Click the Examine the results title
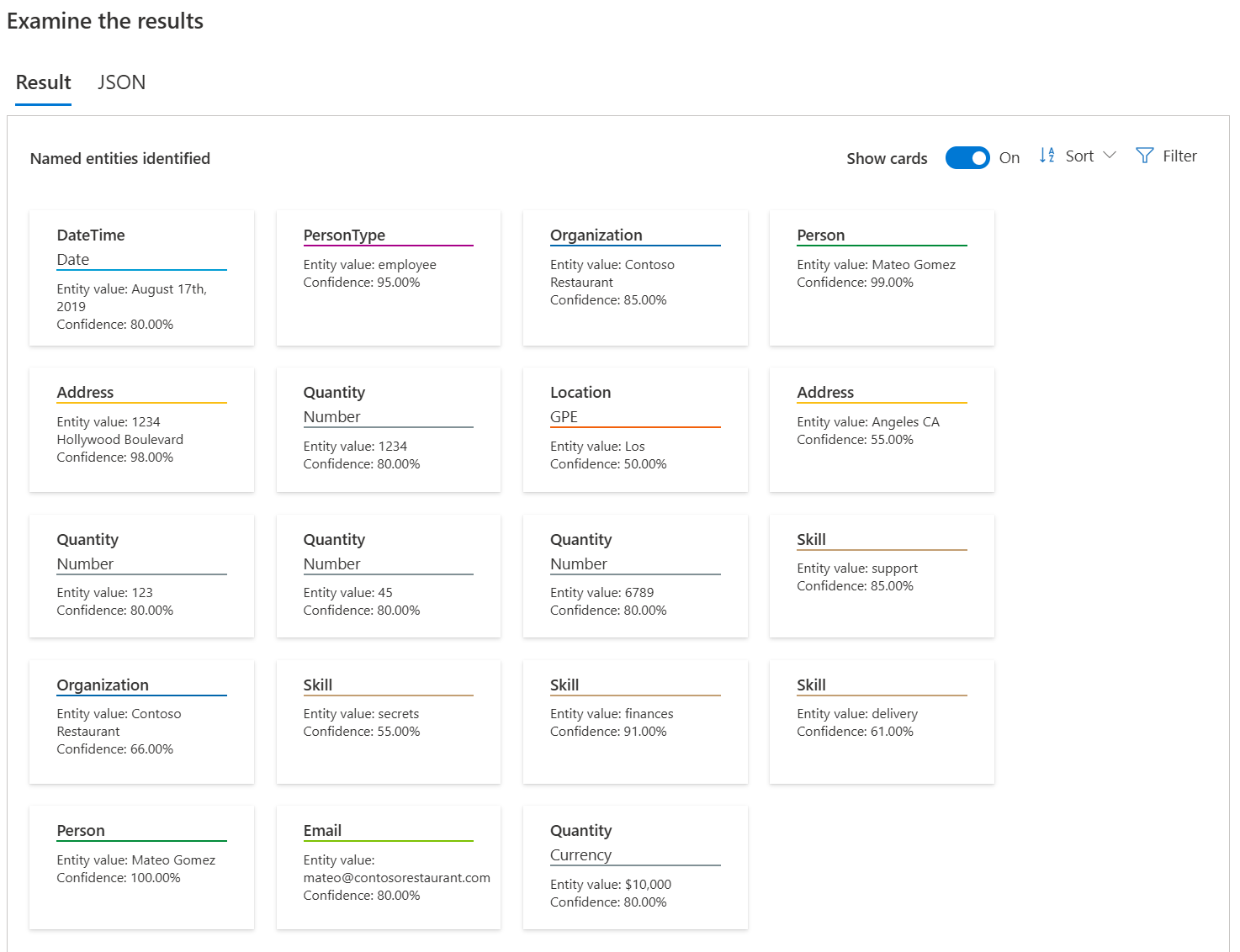Screen dimensions: 1240x952 coord(105,21)
